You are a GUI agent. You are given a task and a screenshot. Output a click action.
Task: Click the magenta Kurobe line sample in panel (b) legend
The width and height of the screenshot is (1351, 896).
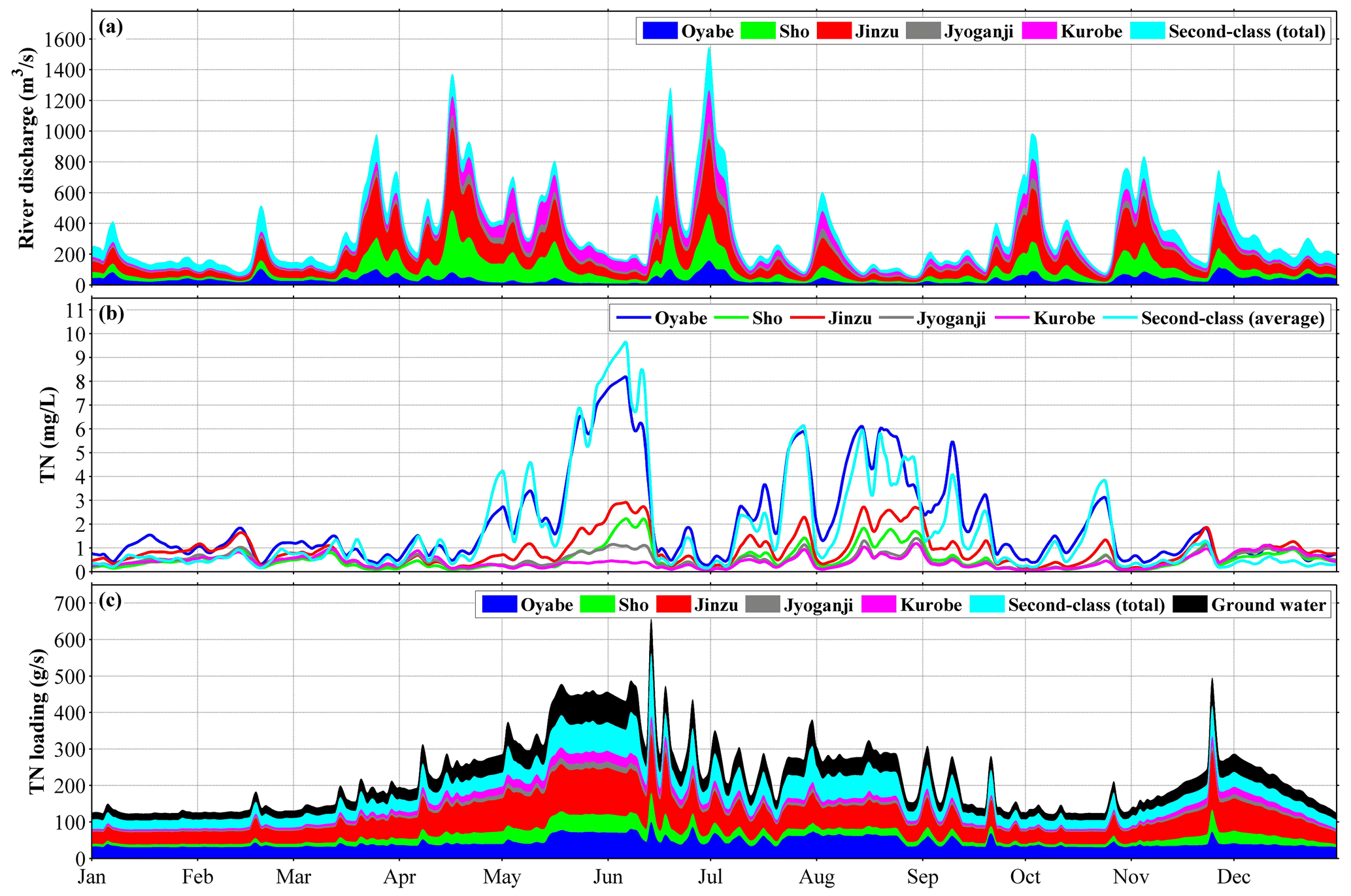pyautogui.click(x=1012, y=318)
